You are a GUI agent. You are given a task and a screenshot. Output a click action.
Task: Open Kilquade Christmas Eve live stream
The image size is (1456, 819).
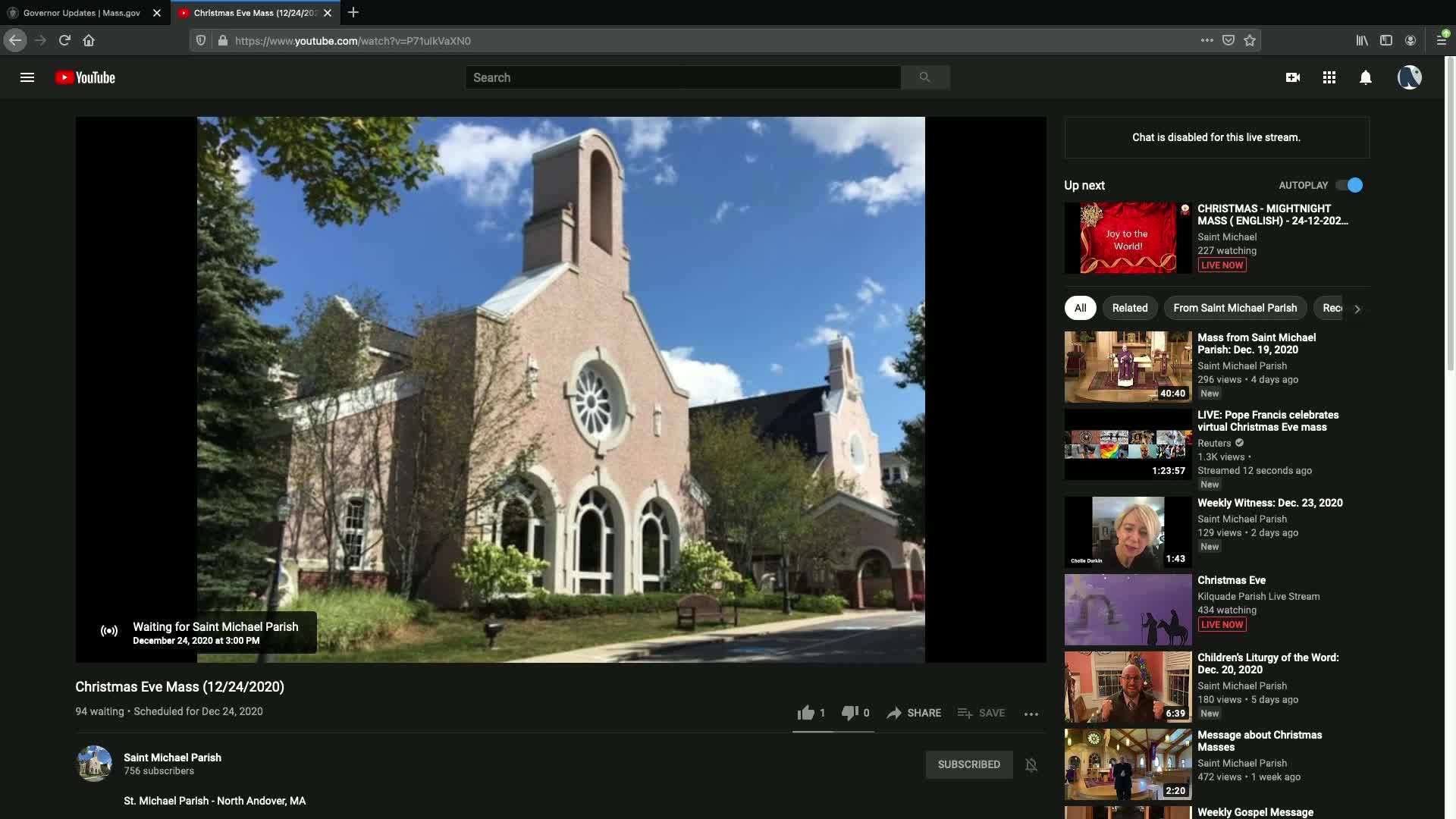point(1128,610)
